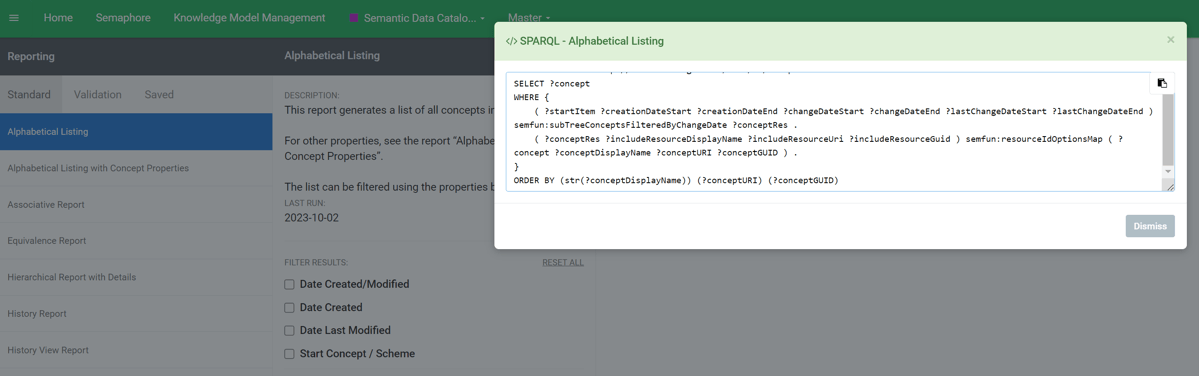
Task: Tick Start Concept / Scheme checkbox
Action: (x=289, y=354)
